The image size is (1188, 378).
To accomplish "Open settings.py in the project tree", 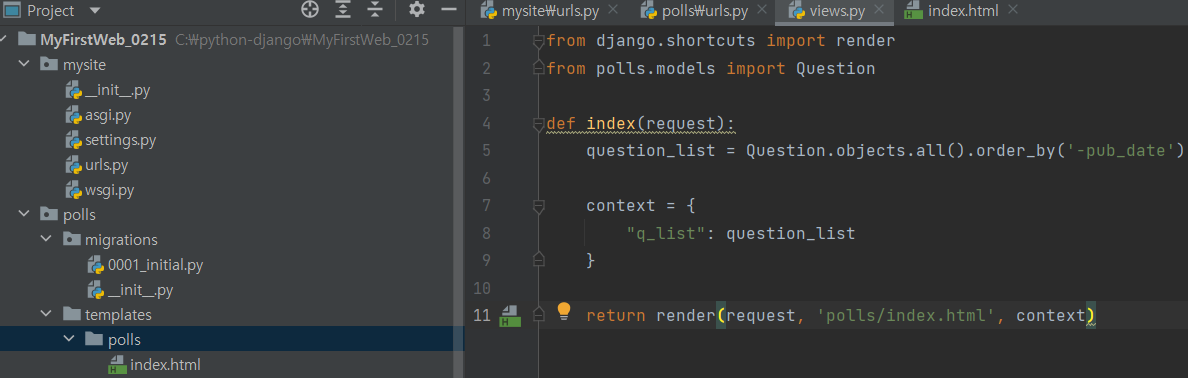I will 120,140.
